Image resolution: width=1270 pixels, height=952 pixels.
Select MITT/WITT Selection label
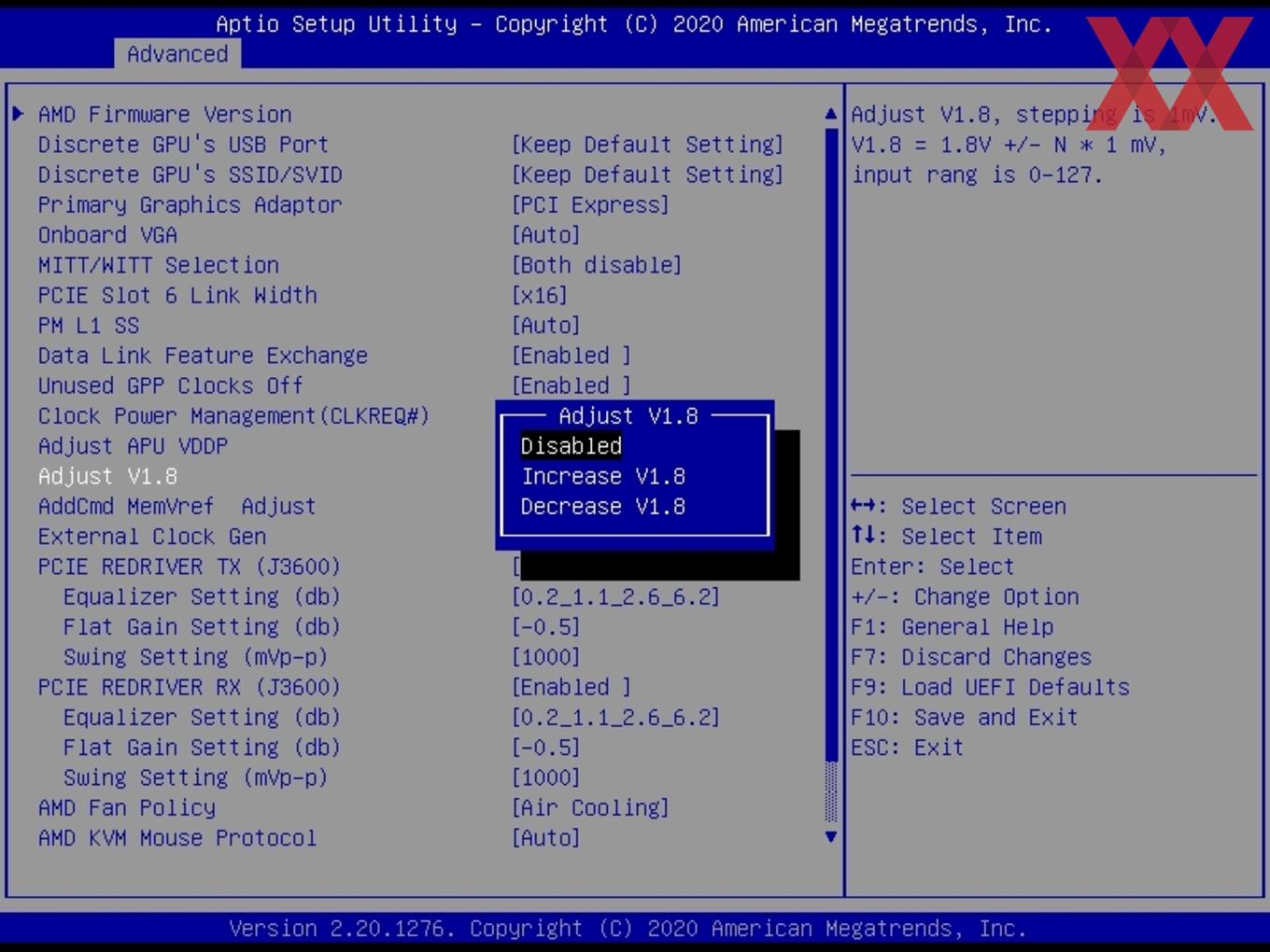tap(159, 265)
